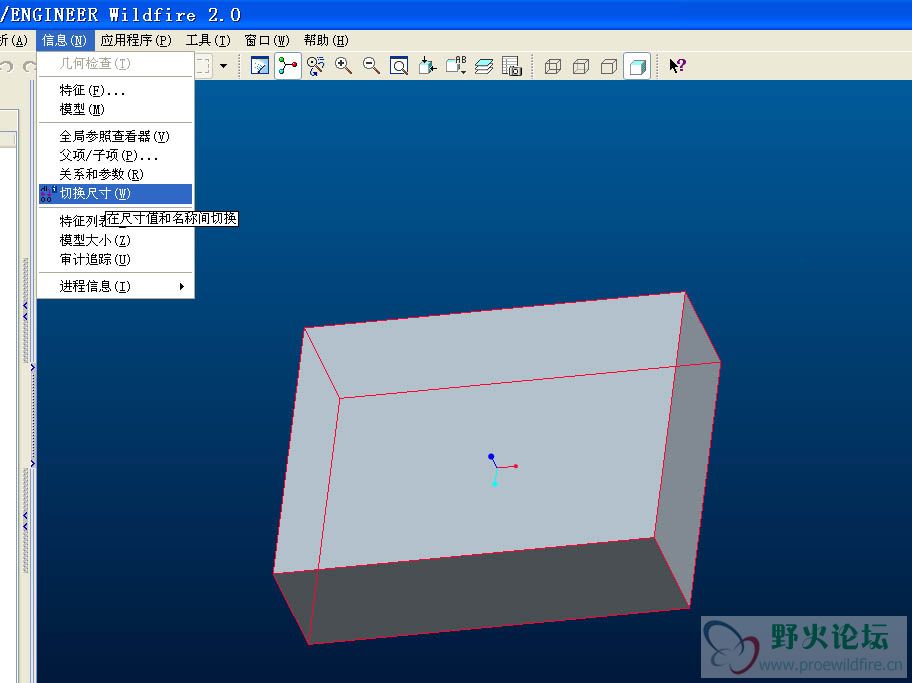Select 父项/子项(P)... menu entry
The height and width of the screenshot is (683, 912).
click(115, 155)
